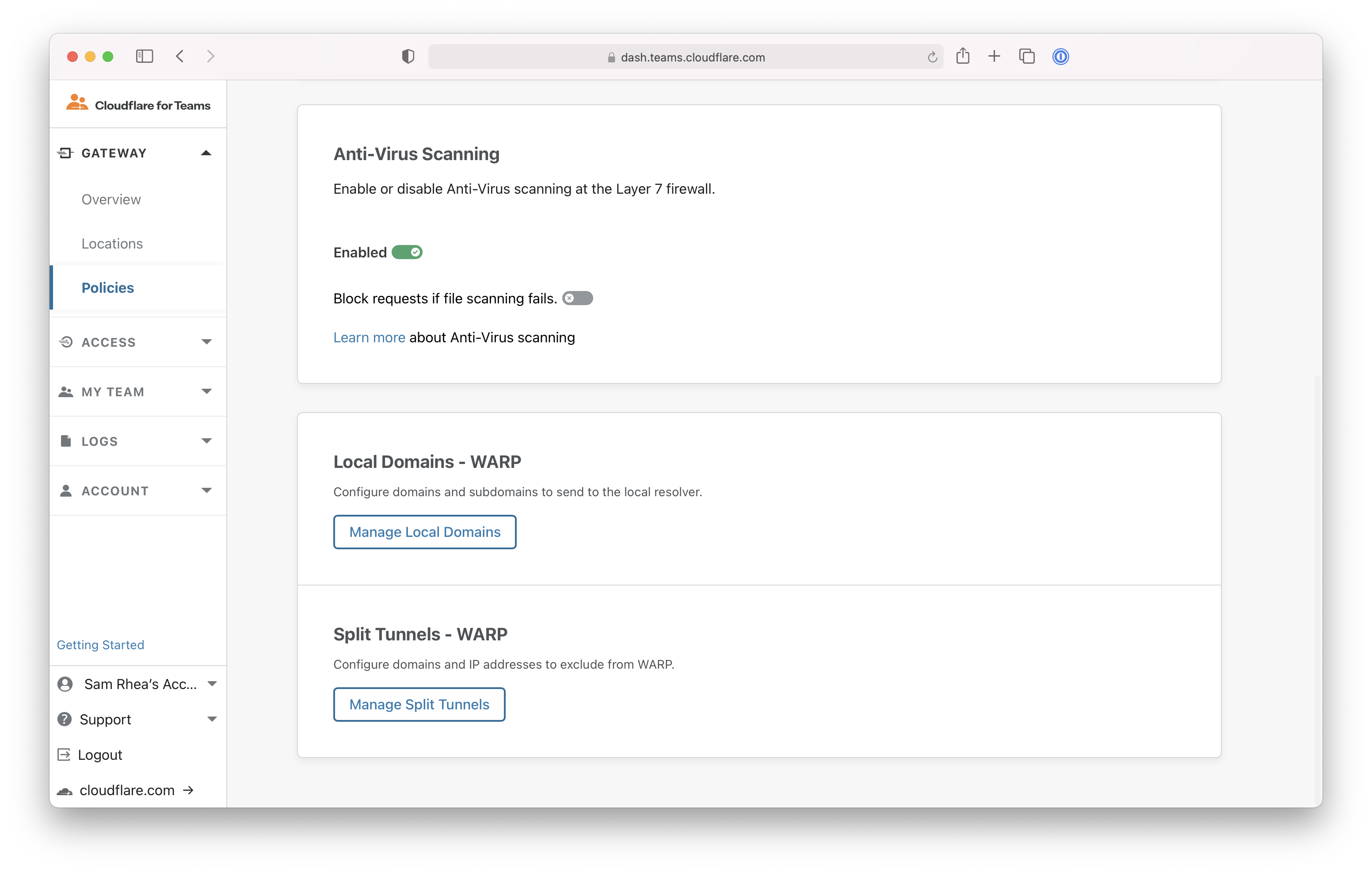Click the Safari sidebar toggle icon
1372x873 pixels.
[x=144, y=57]
